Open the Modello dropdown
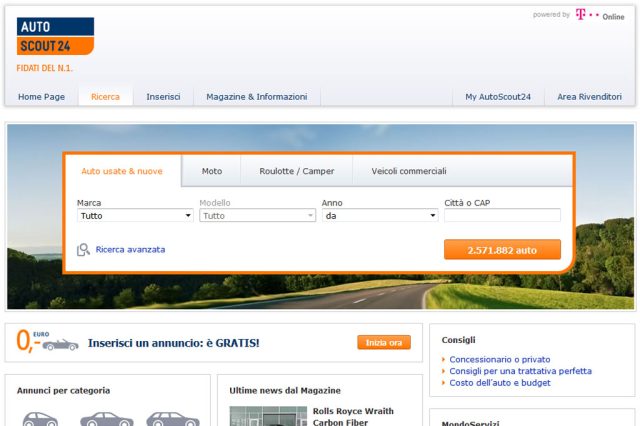 (258, 215)
